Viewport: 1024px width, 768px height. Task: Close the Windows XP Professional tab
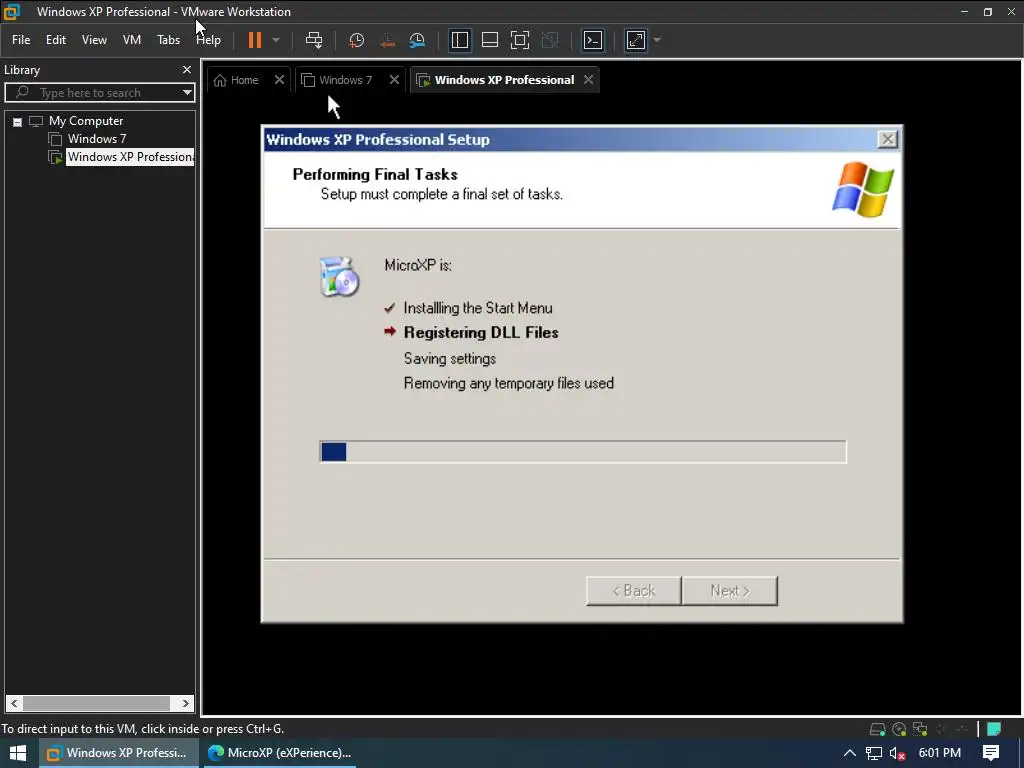(x=588, y=80)
